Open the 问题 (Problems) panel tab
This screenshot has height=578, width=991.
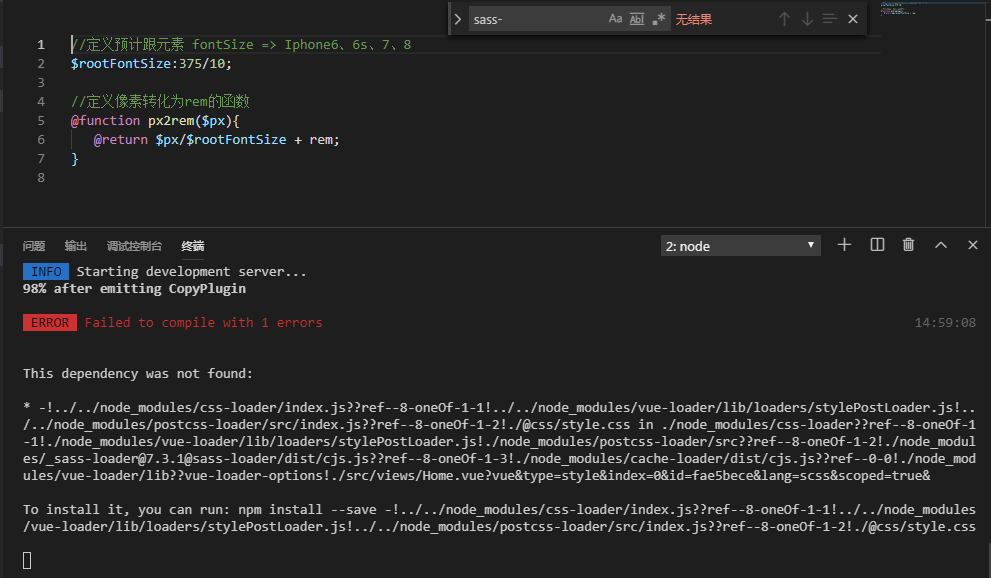point(34,246)
